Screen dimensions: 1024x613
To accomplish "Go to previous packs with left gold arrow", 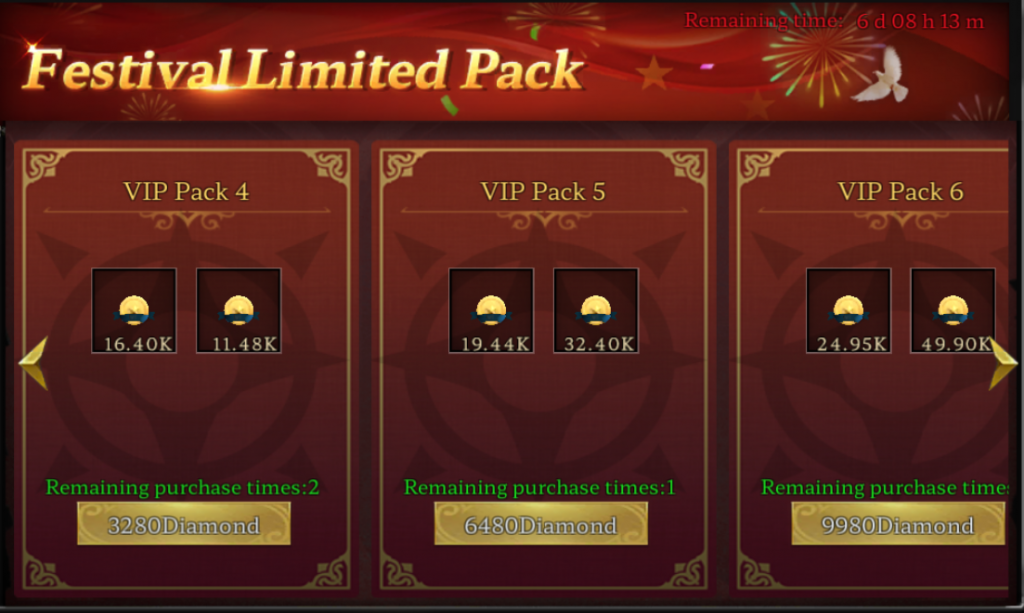I will click(33, 363).
